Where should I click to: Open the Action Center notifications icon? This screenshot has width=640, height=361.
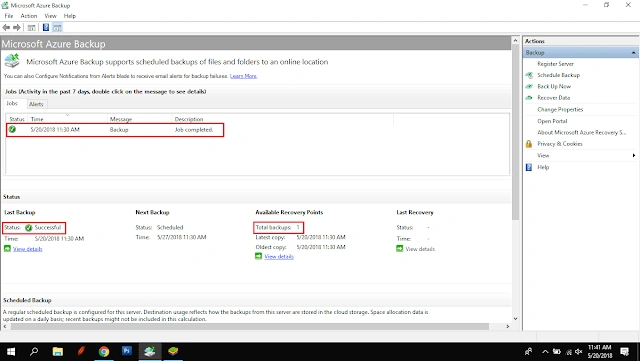click(x=624, y=351)
